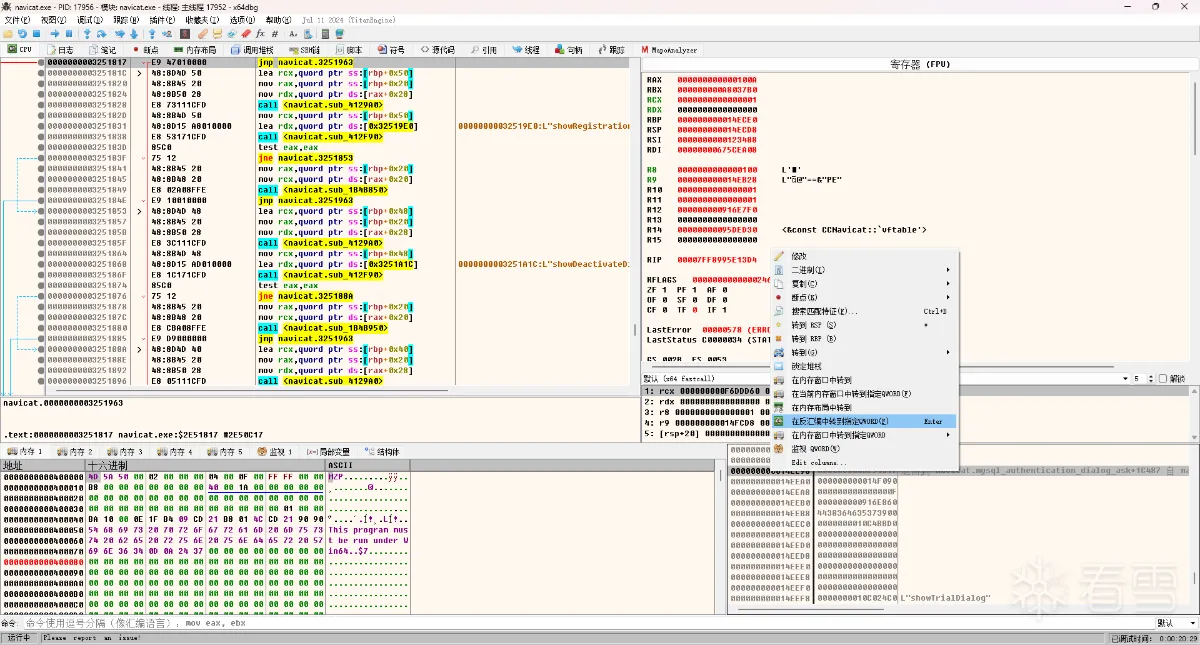1200x645 pixels.
Task: Switch to the 符号 symbols tab
Action: pos(392,50)
